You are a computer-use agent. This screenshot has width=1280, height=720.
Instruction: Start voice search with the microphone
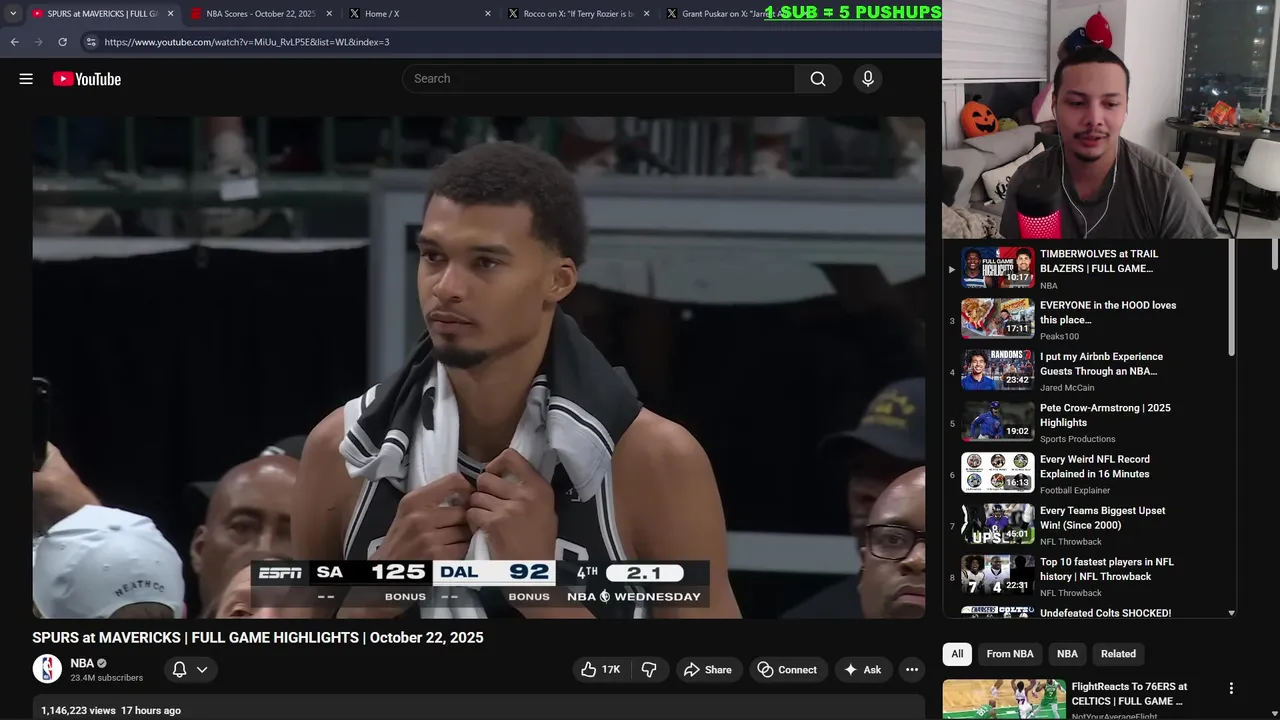click(x=868, y=79)
